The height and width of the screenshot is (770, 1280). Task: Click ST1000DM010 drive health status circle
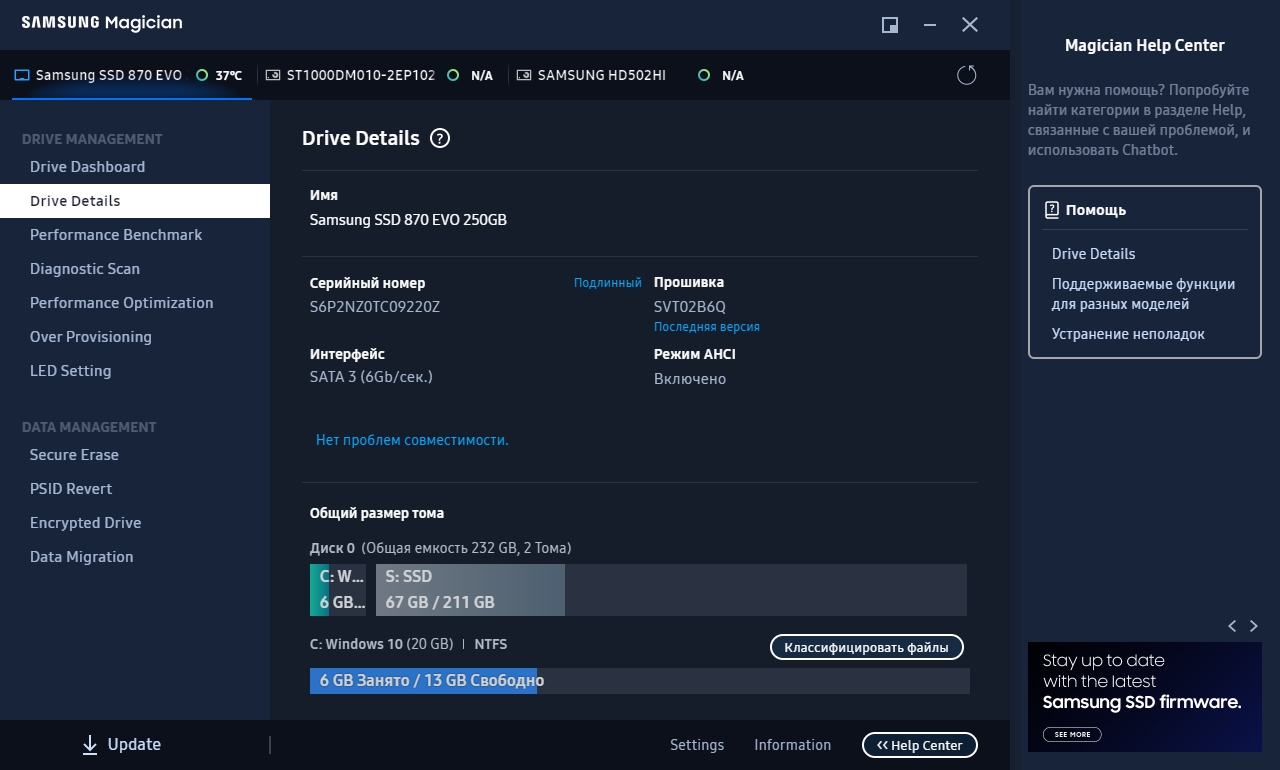pos(453,75)
